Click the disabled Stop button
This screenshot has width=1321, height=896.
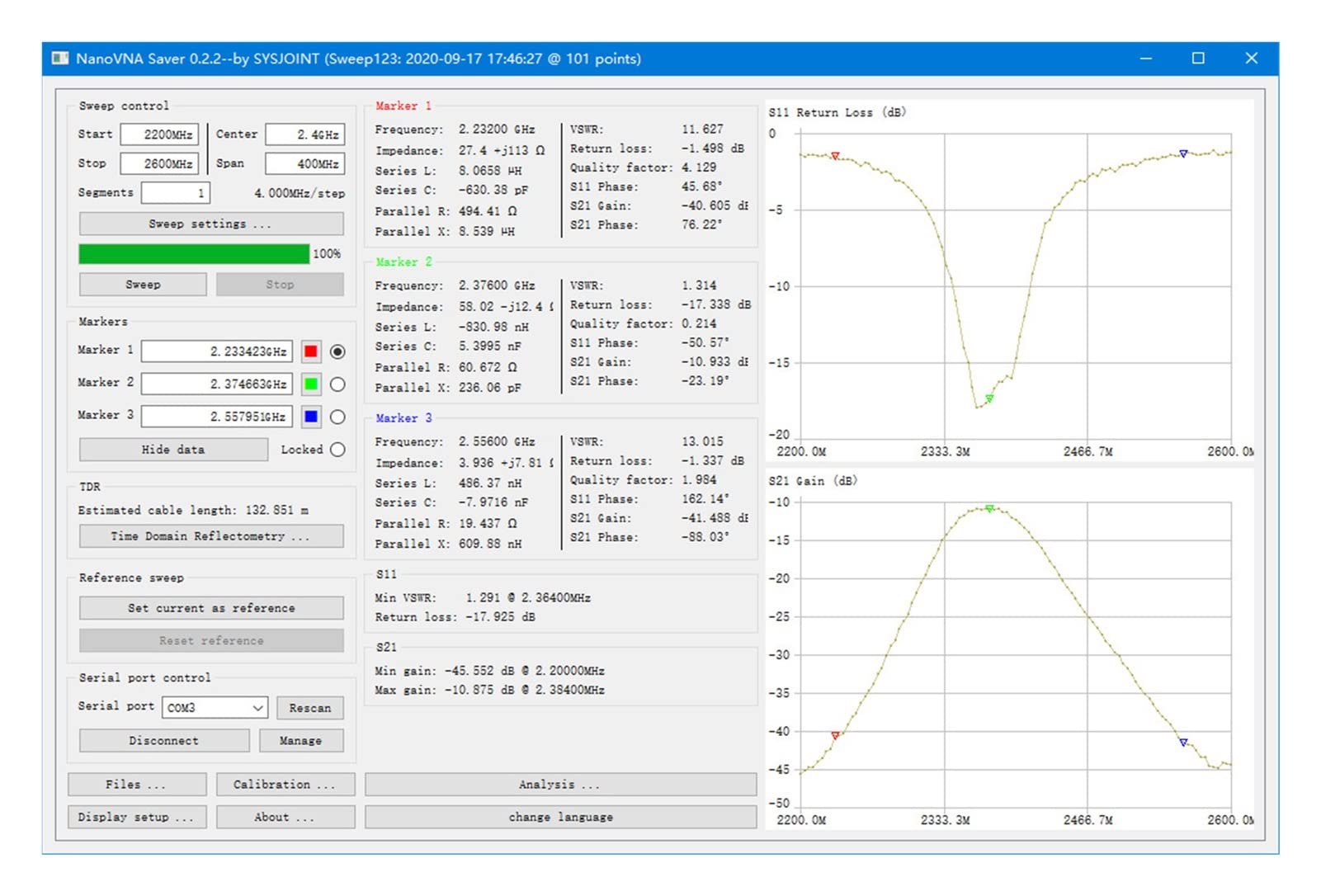coord(280,285)
